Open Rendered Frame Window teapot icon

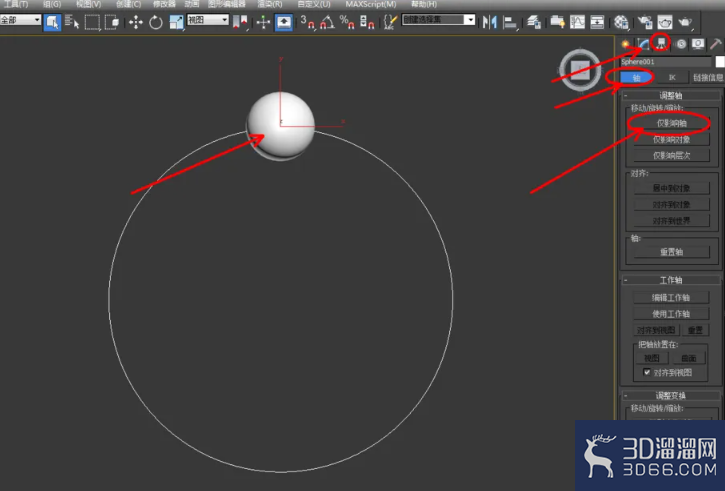click(x=664, y=22)
